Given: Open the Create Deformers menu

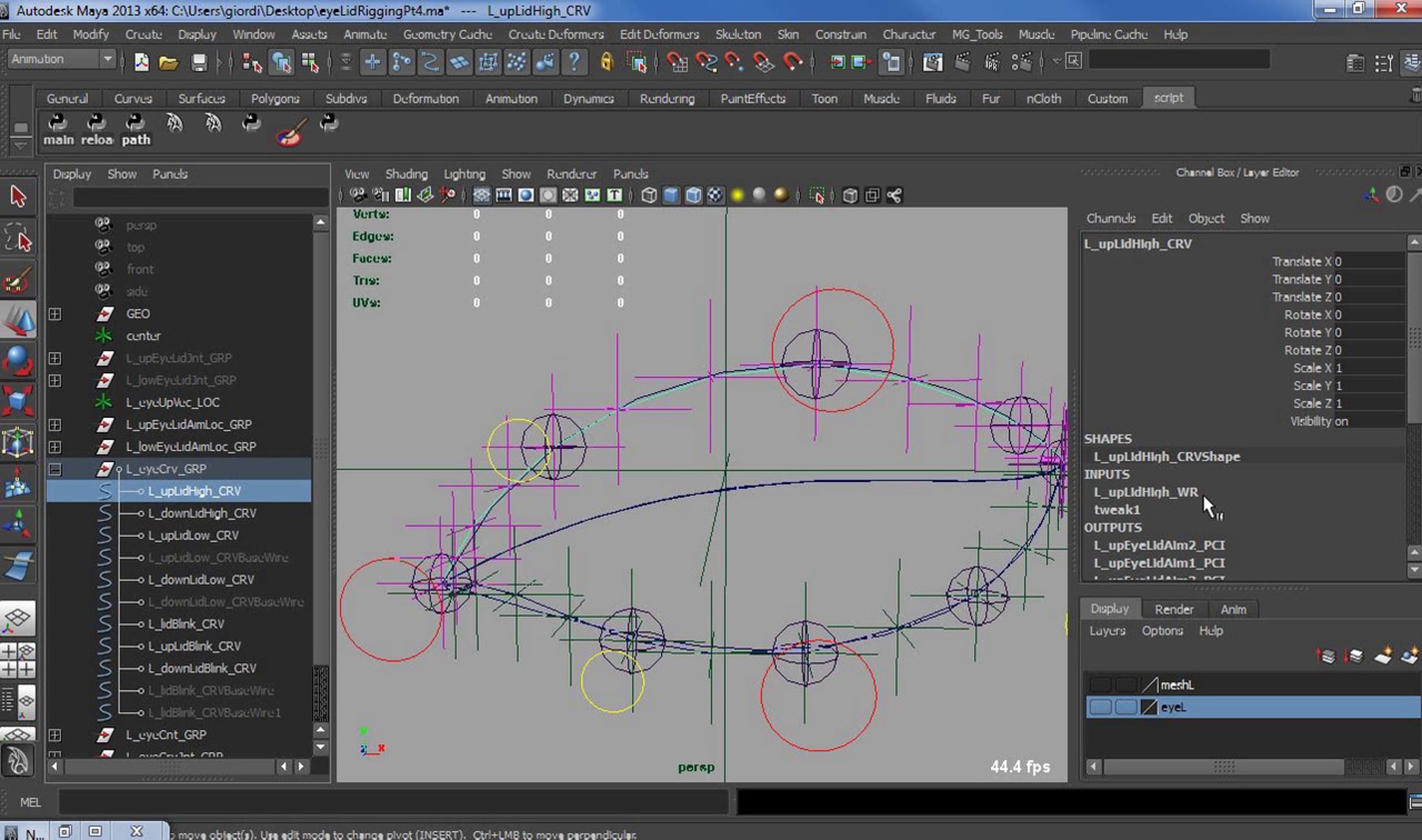Looking at the screenshot, I should pyautogui.click(x=556, y=34).
